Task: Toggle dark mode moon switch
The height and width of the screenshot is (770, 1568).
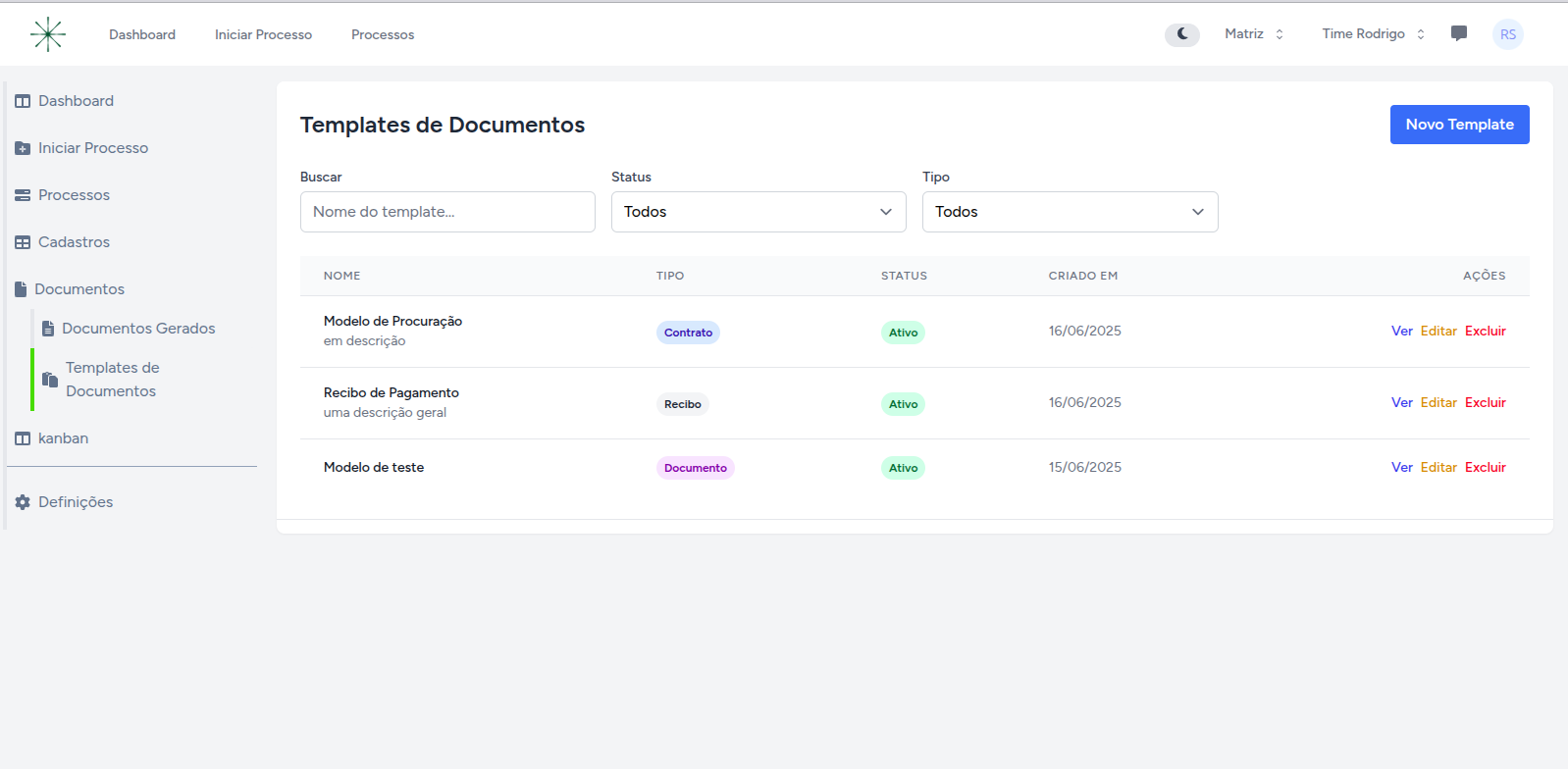Action: point(1182,34)
